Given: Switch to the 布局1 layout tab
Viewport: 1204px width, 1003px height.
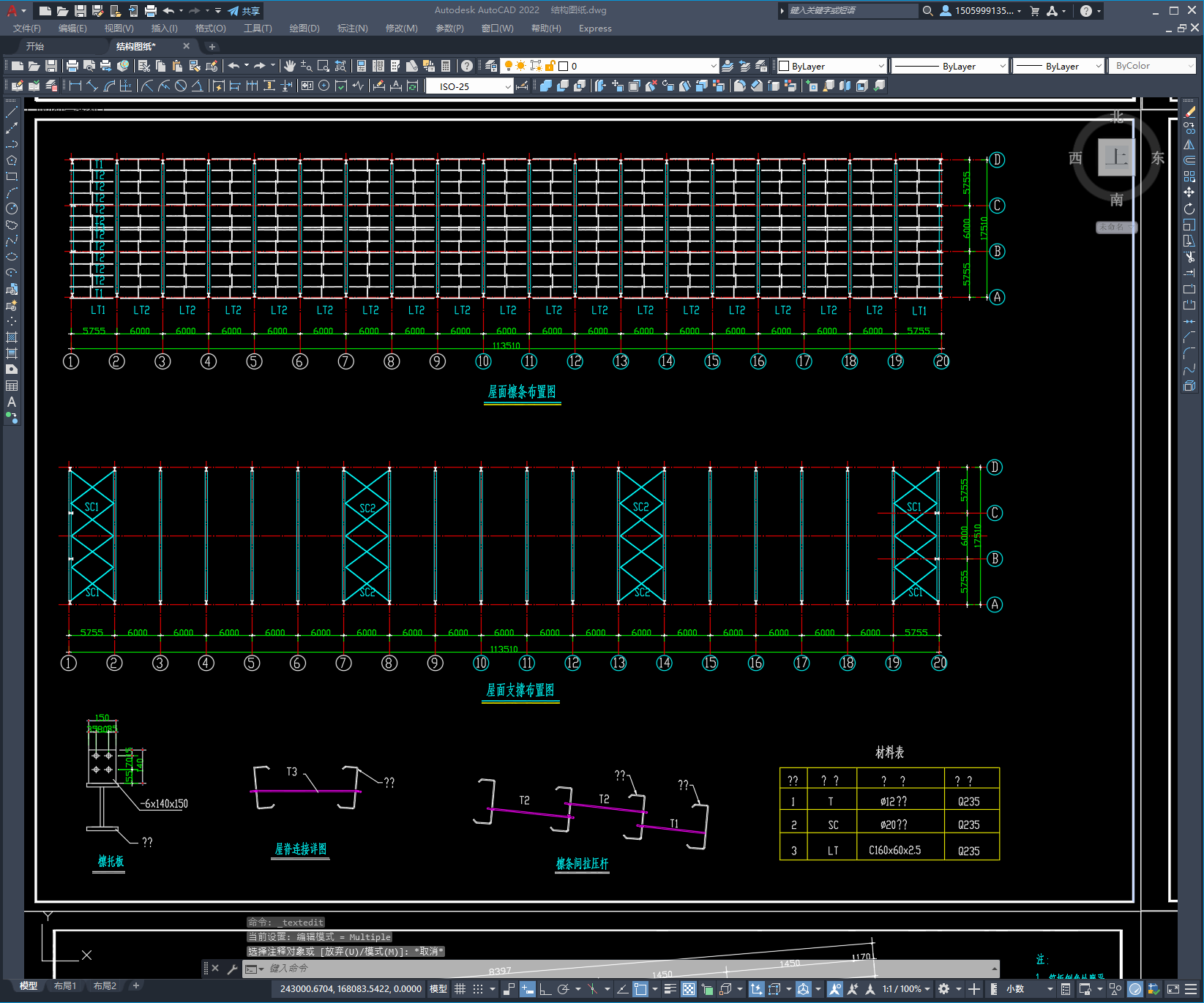Looking at the screenshot, I should point(65,986).
